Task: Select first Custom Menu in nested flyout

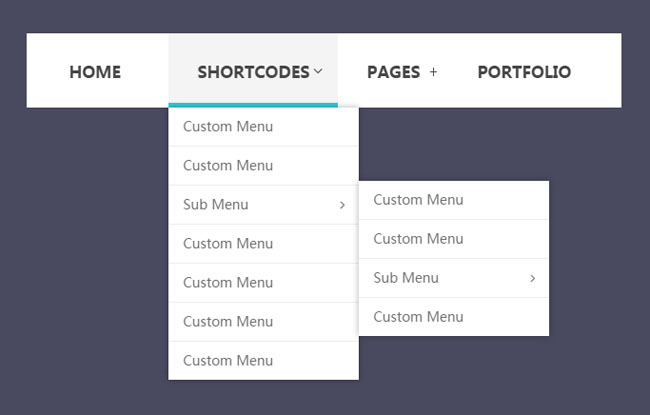Action: pos(418,200)
